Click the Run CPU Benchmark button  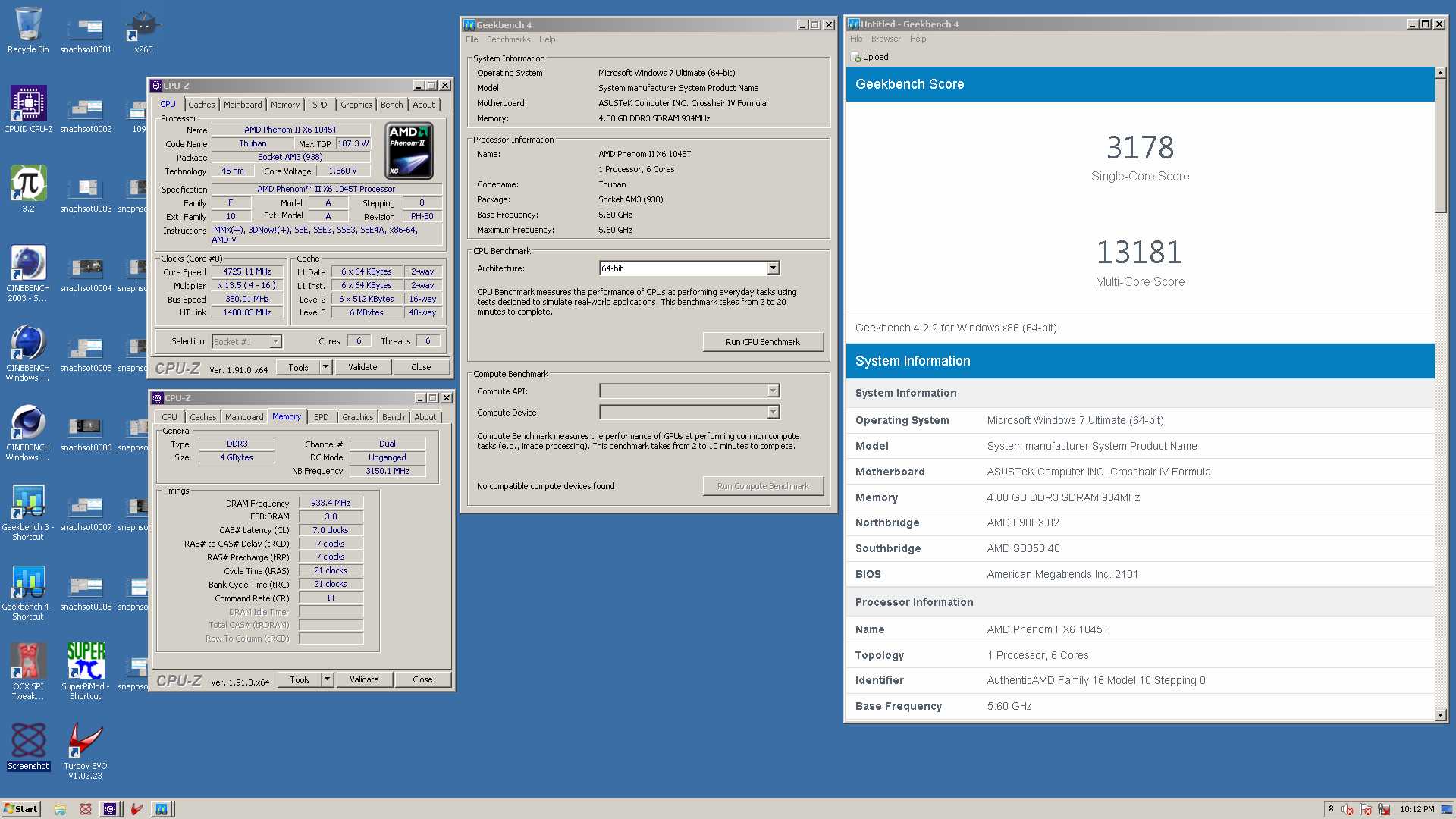763,342
